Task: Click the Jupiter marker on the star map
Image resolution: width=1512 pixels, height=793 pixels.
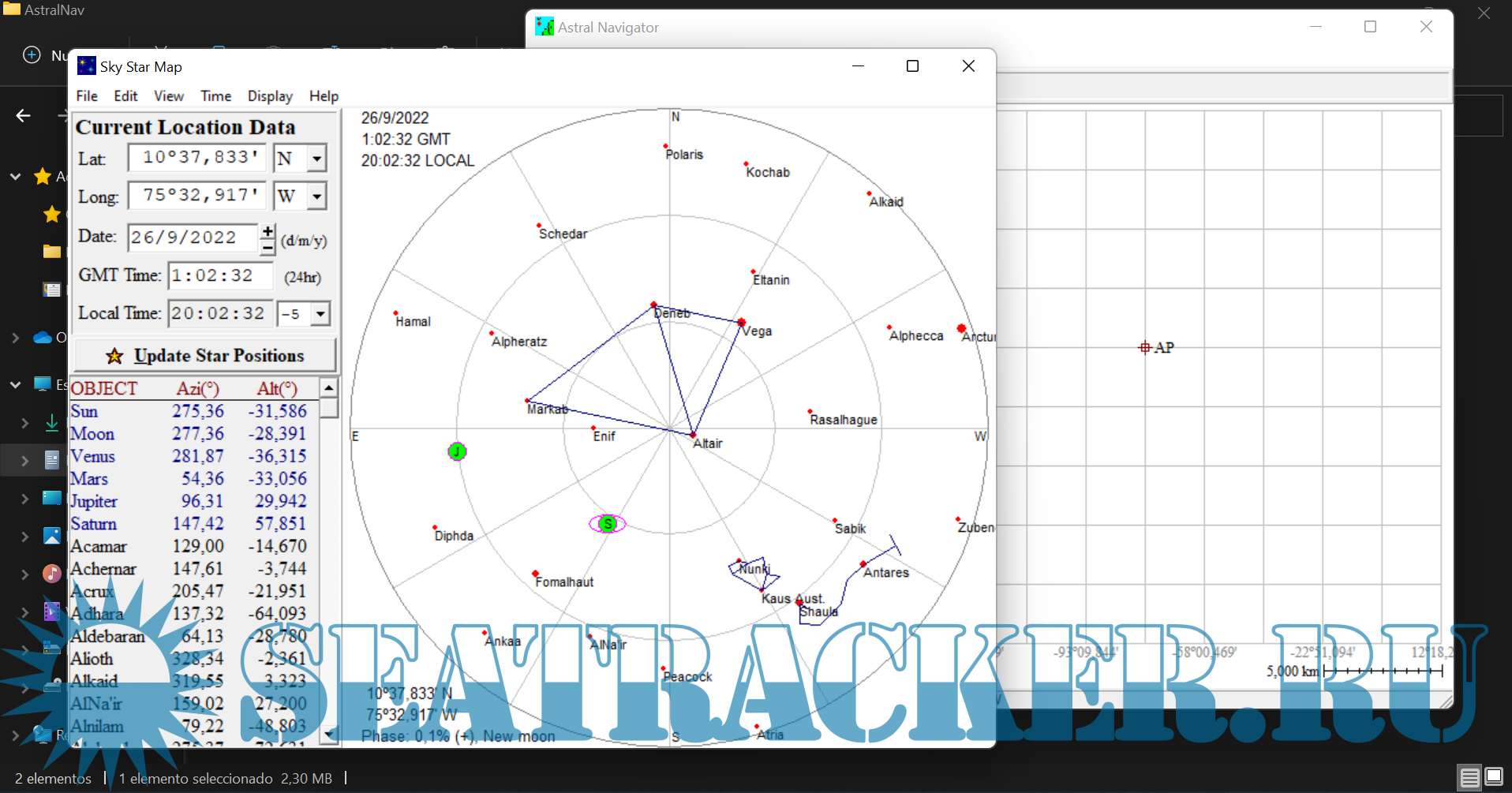Action: coord(457,451)
